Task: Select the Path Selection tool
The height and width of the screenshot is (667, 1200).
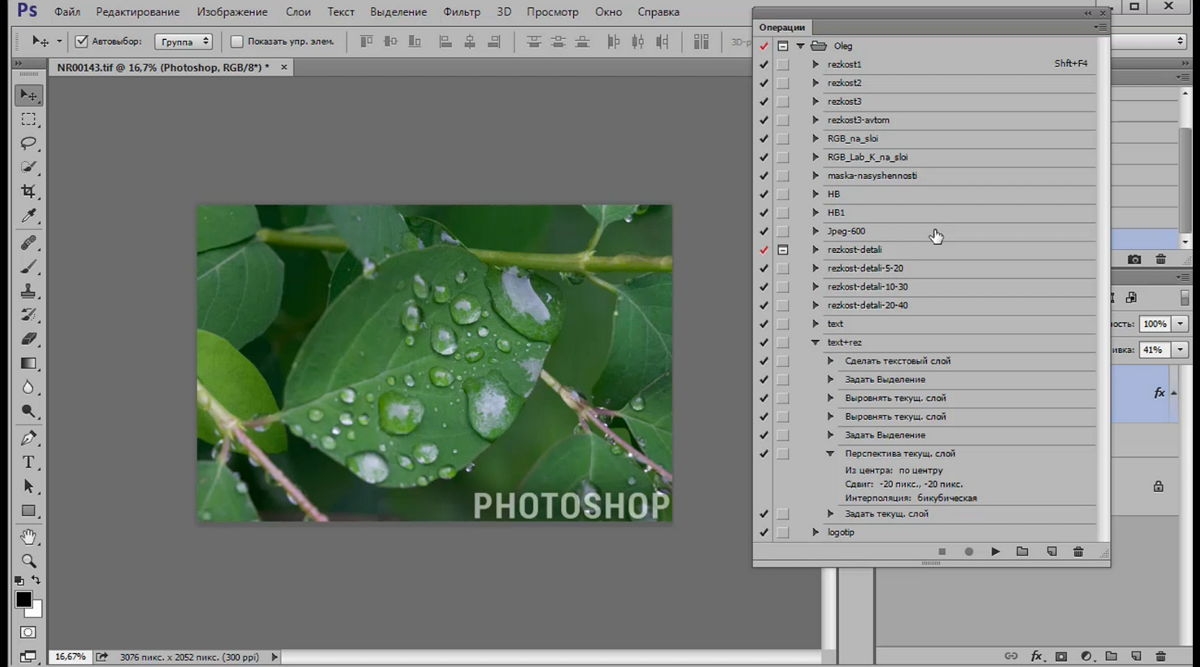Action: pyautogui.click(x=29, y=485)
